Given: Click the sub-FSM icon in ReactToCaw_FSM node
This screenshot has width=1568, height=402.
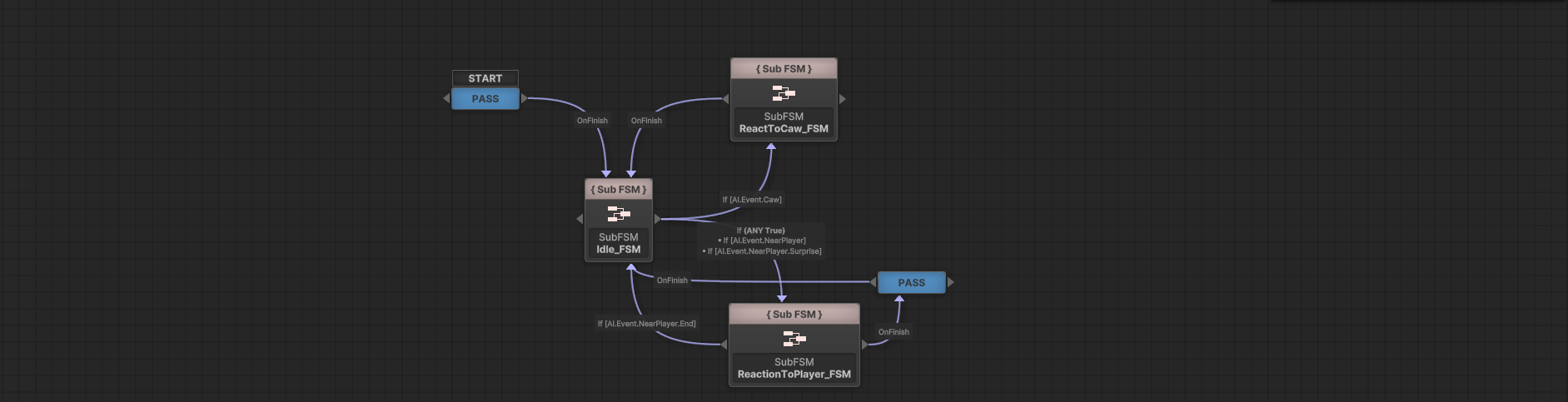Looking at the screenshot, I should click(x=783, y=92).
